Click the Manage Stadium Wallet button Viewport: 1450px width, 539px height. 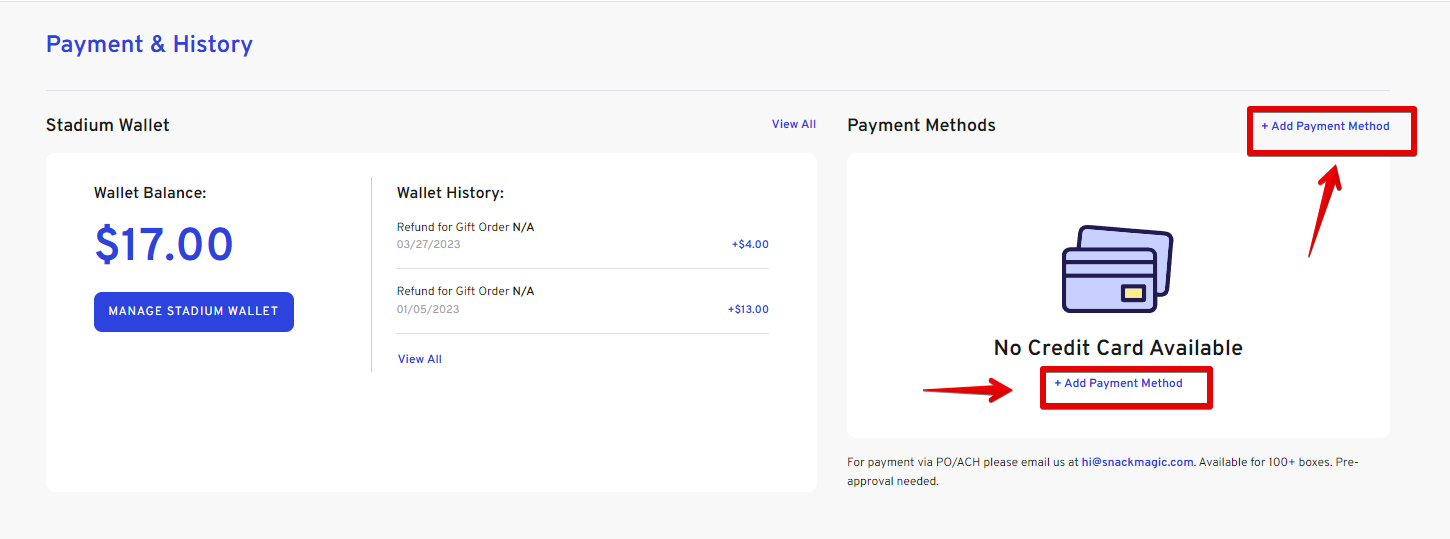point(194,311)
